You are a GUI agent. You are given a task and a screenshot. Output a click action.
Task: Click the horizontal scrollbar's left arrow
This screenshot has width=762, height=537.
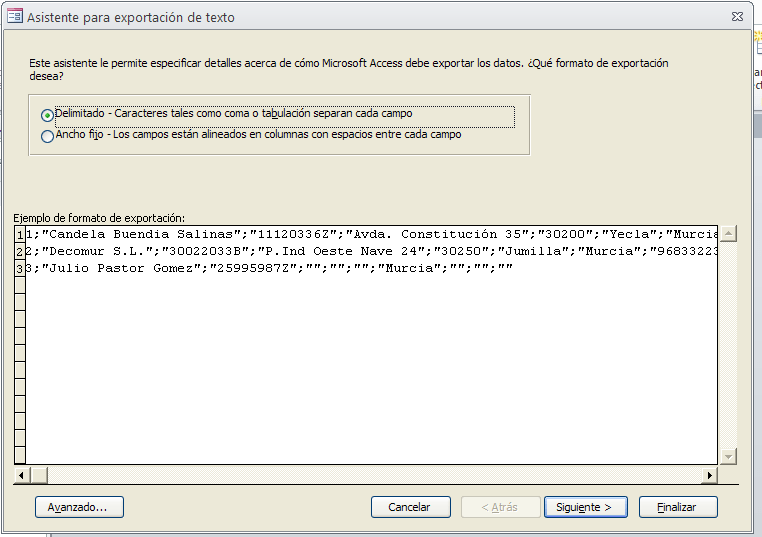click(24, 476)
